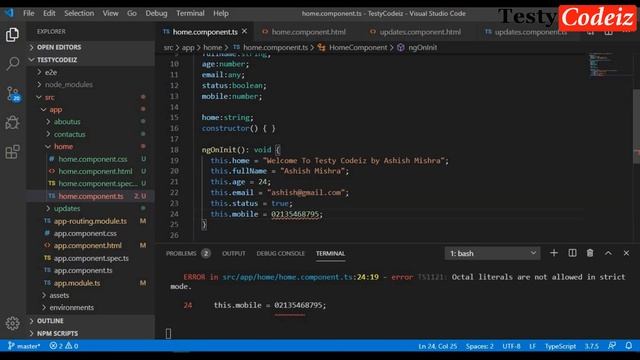Change indentation via Spaces: 2
The image size is (640, 360).
pyautogui.click(x=480, y=346)
